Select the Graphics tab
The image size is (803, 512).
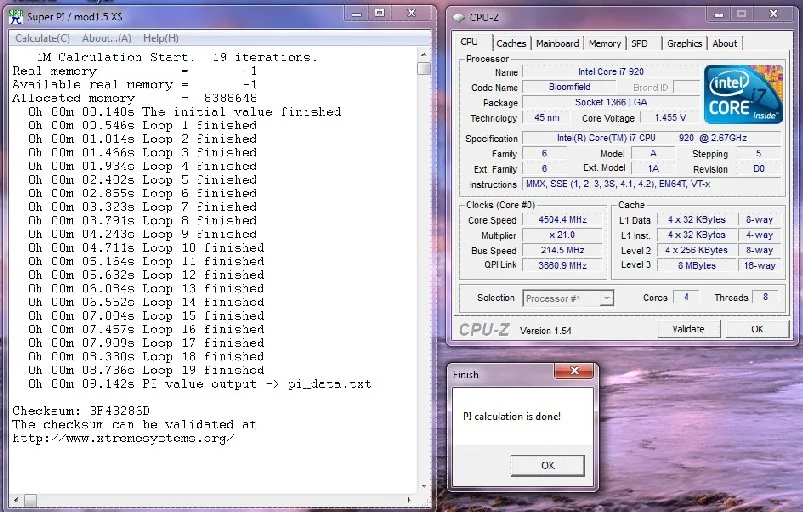684,44
